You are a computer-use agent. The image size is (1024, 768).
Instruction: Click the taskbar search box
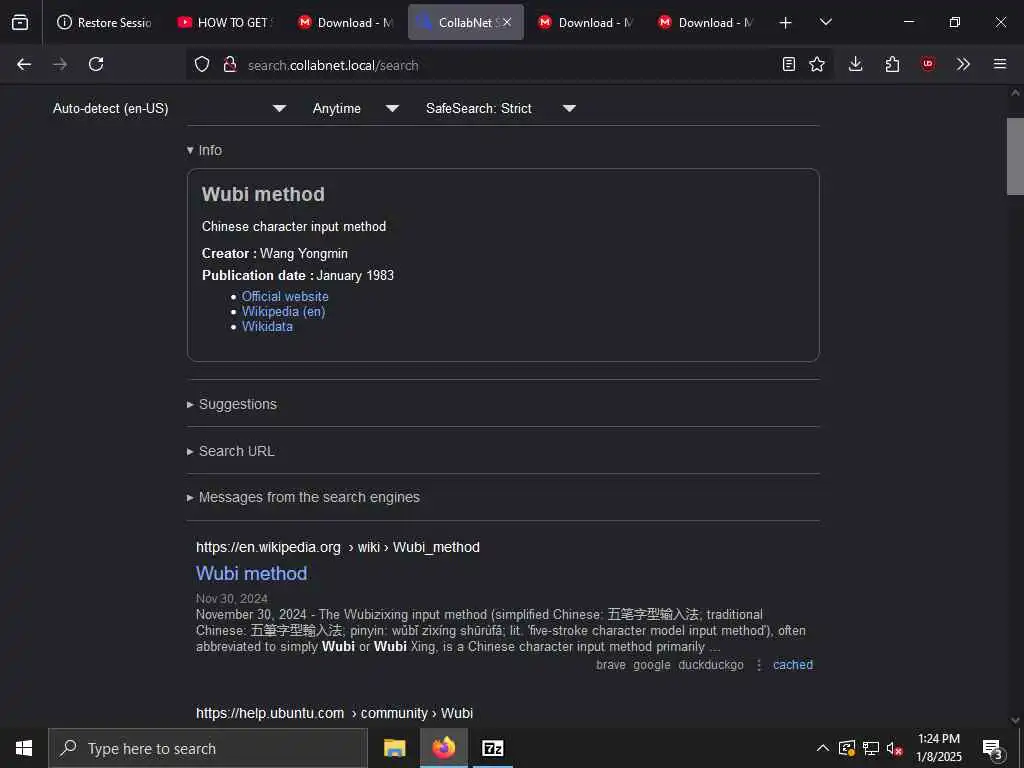point(208,748)
